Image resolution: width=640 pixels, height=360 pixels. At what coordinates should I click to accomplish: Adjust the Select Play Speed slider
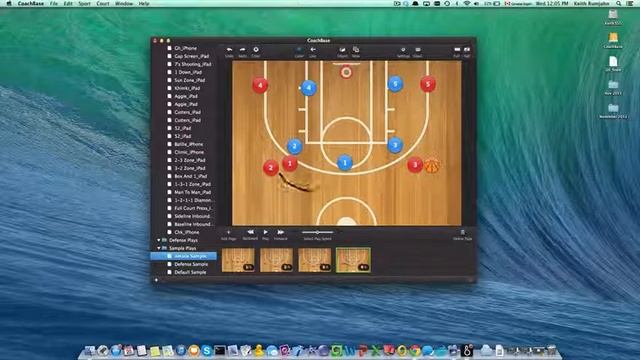coord(318,232)
